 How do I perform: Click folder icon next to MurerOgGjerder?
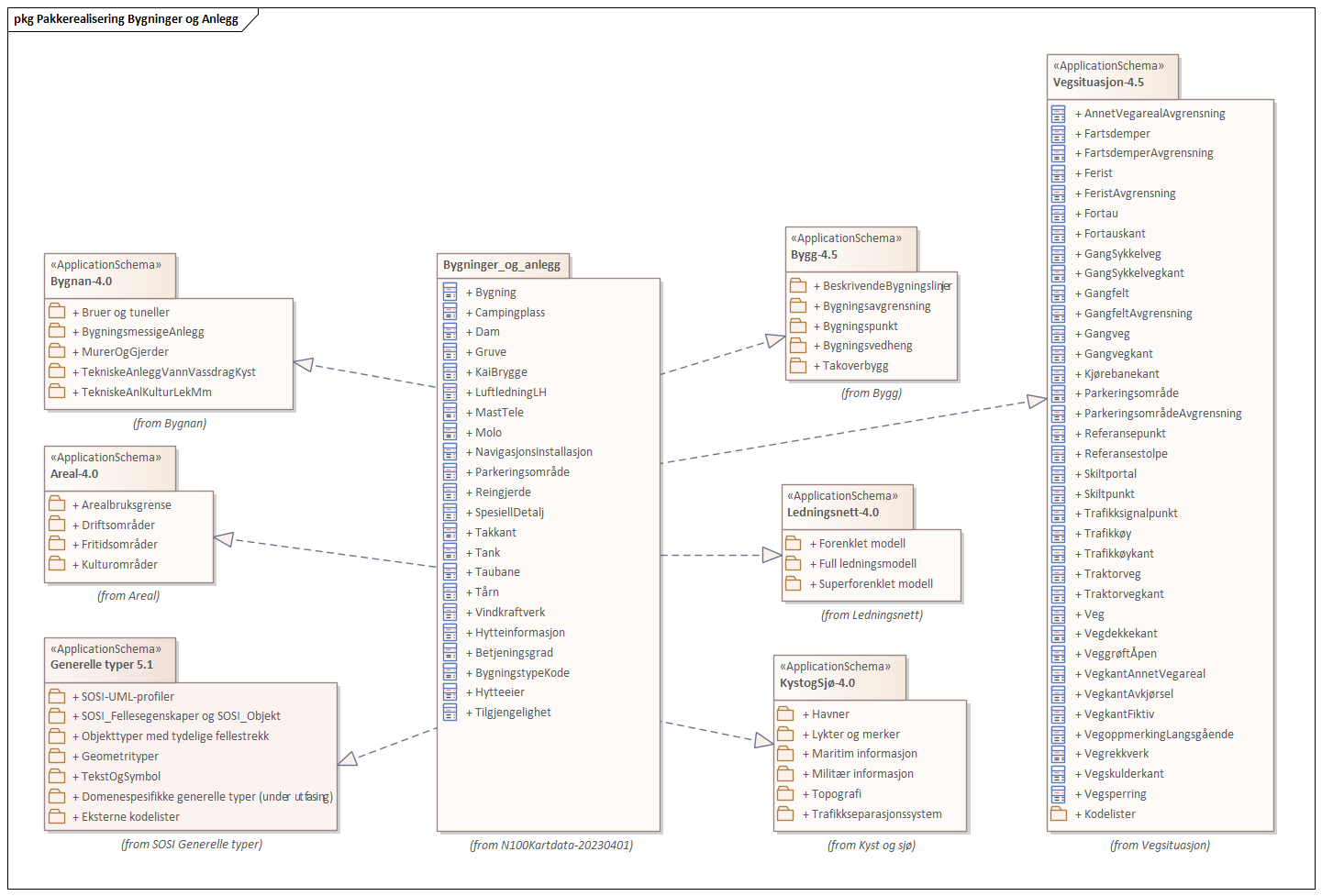click(57, 351)
